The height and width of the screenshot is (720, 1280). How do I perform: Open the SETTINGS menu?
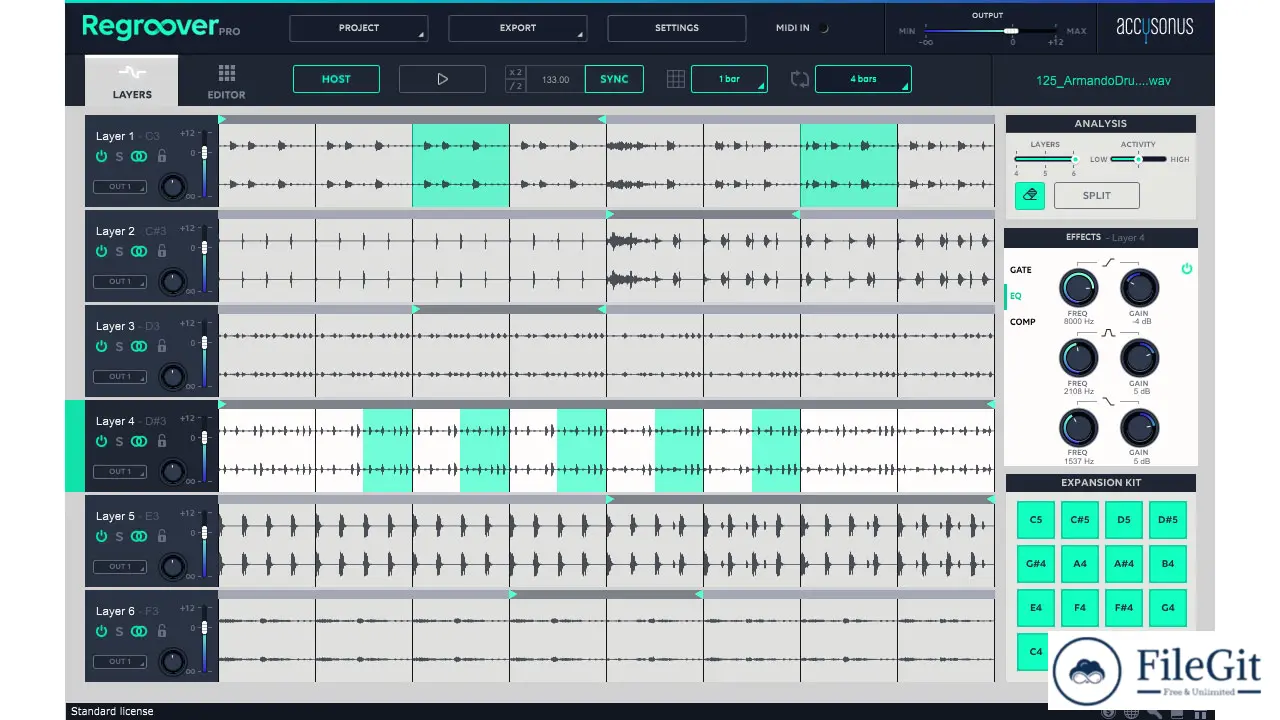click(x=677, y=28)
